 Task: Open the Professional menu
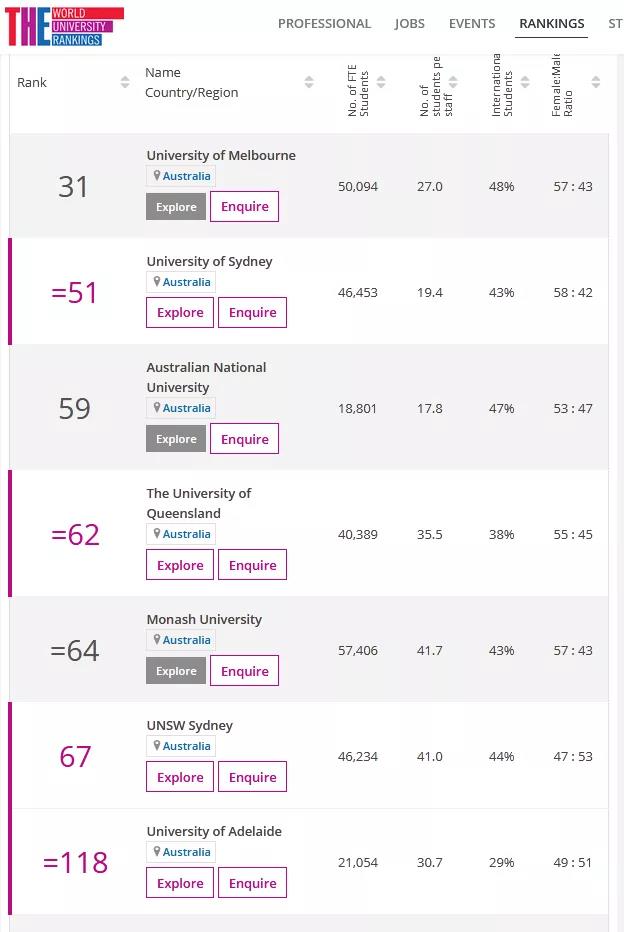[x=324, y=24]
